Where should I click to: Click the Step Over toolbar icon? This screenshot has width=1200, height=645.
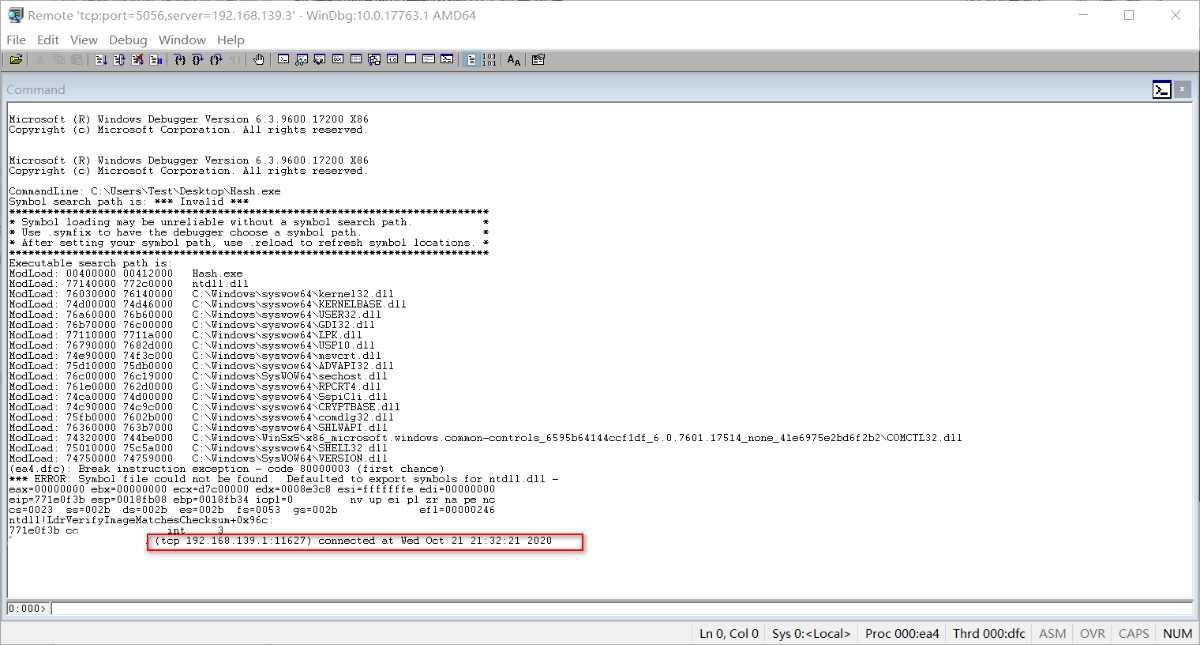[198, 60]
